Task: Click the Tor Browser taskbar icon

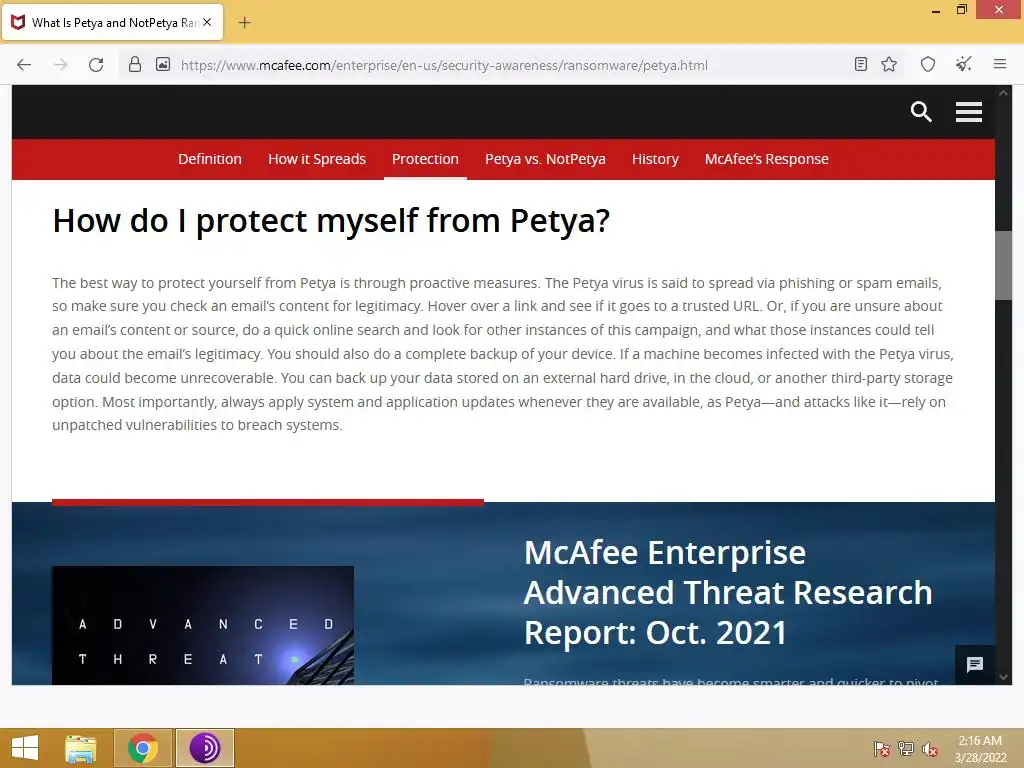Action: 205,748
